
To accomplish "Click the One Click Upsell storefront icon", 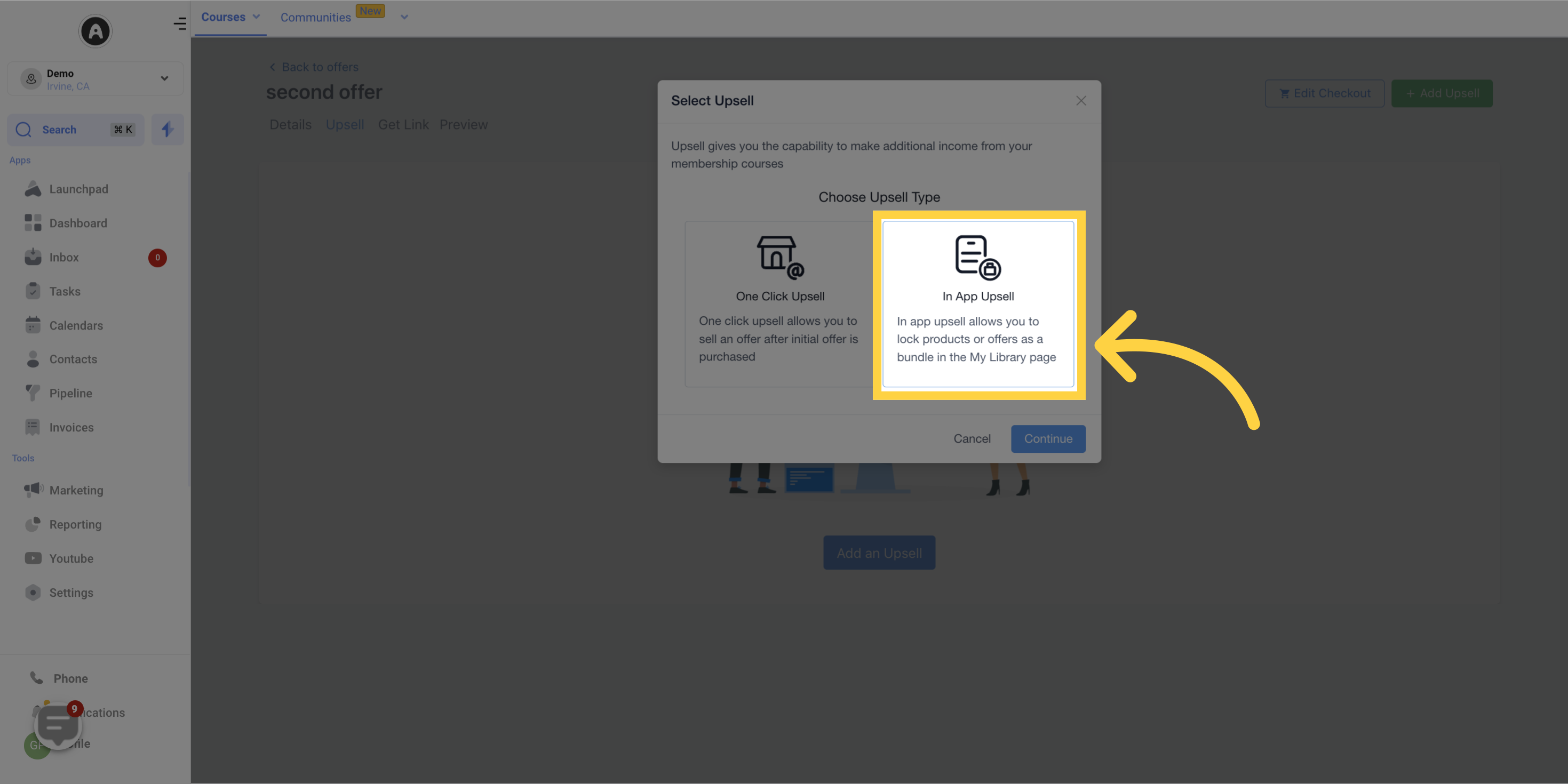I will tap(779, 256).
